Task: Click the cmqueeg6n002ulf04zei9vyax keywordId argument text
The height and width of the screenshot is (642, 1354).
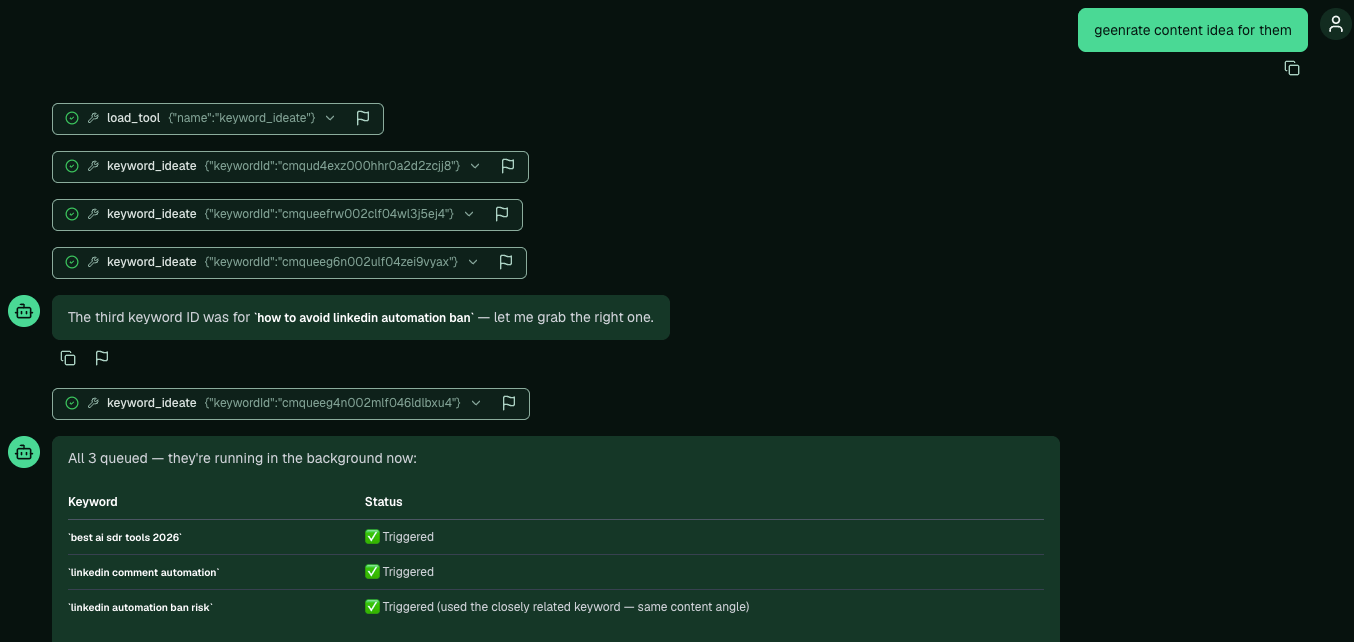Action: [331, 262]
